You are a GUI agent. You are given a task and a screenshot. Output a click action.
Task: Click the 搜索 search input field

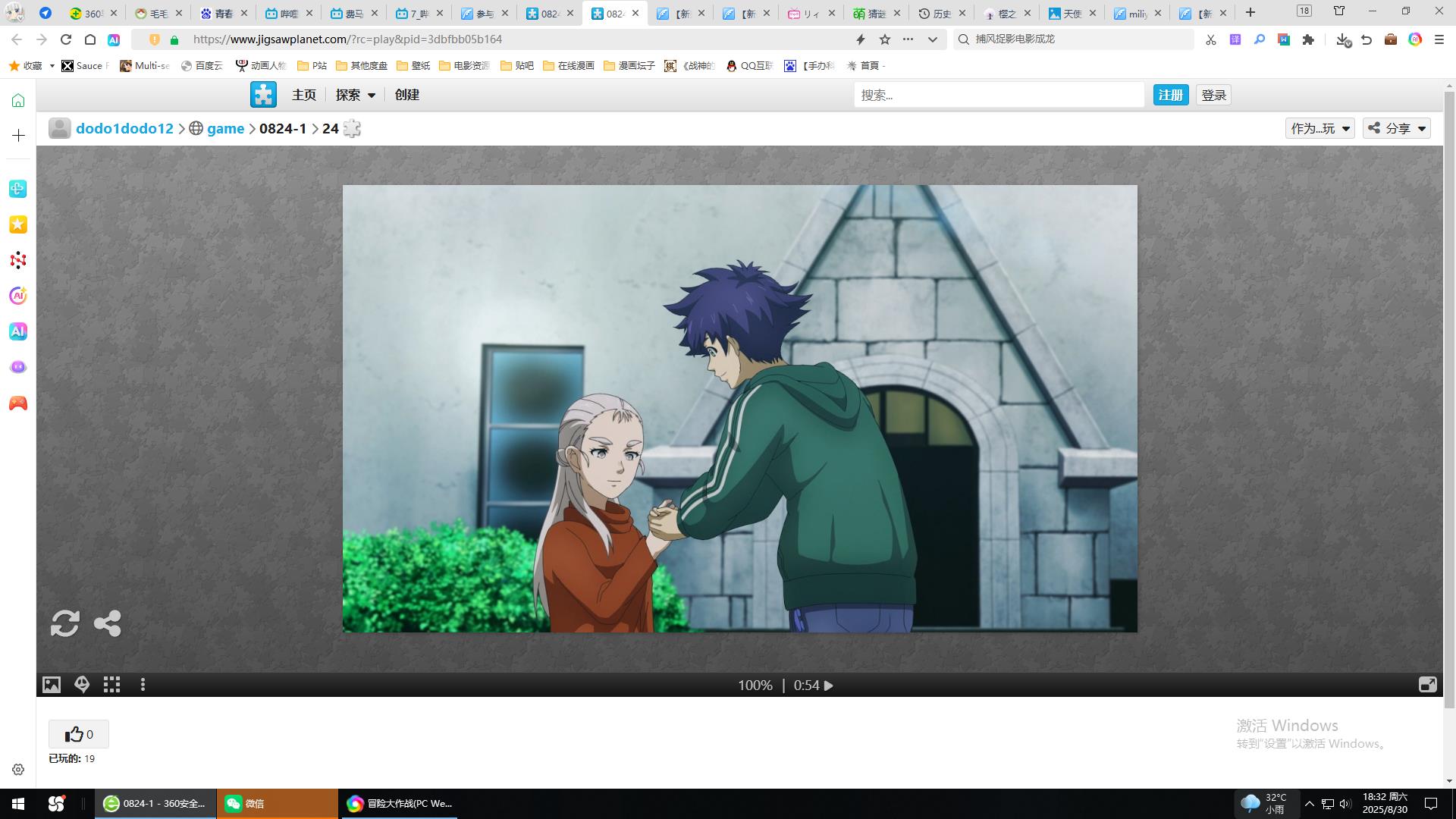999,95
